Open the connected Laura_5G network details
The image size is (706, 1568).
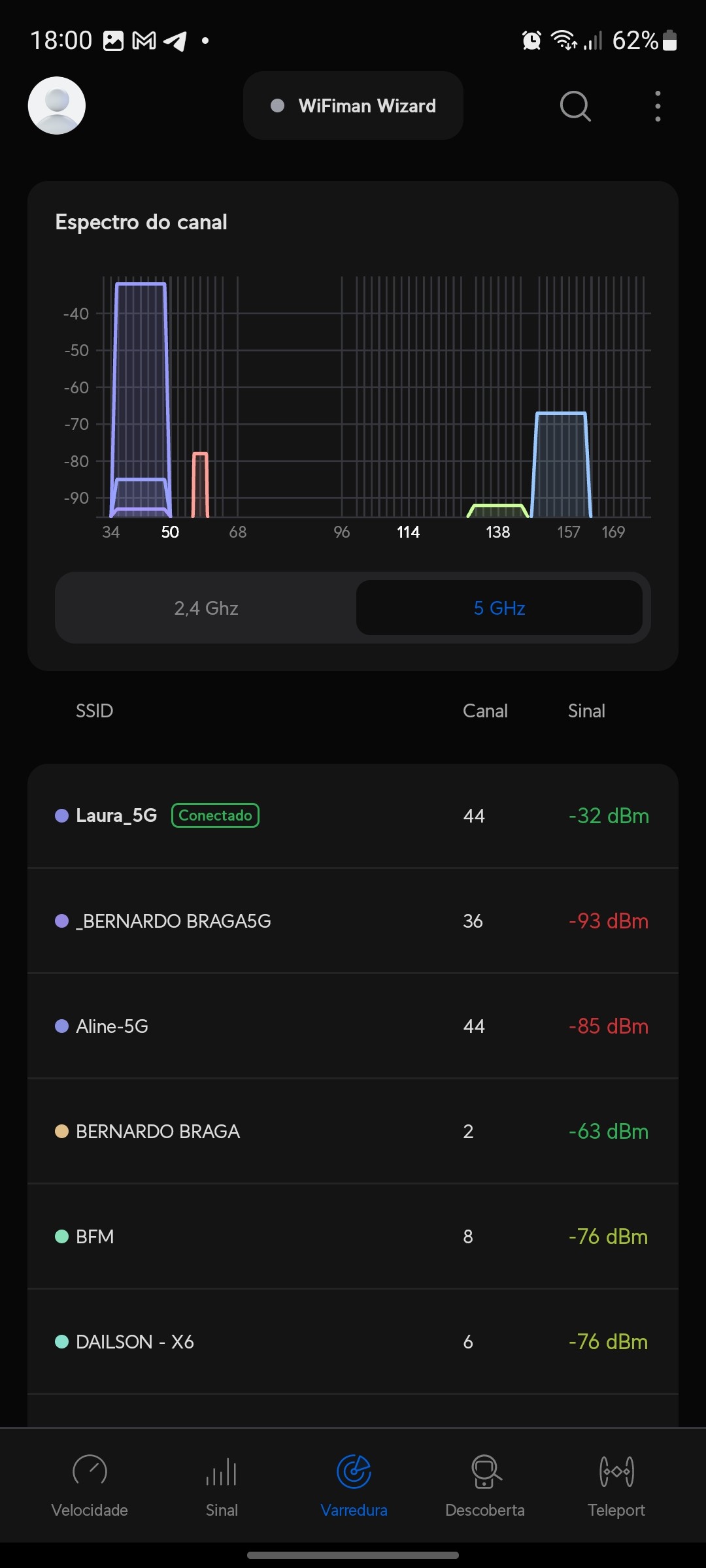[116, 815]
